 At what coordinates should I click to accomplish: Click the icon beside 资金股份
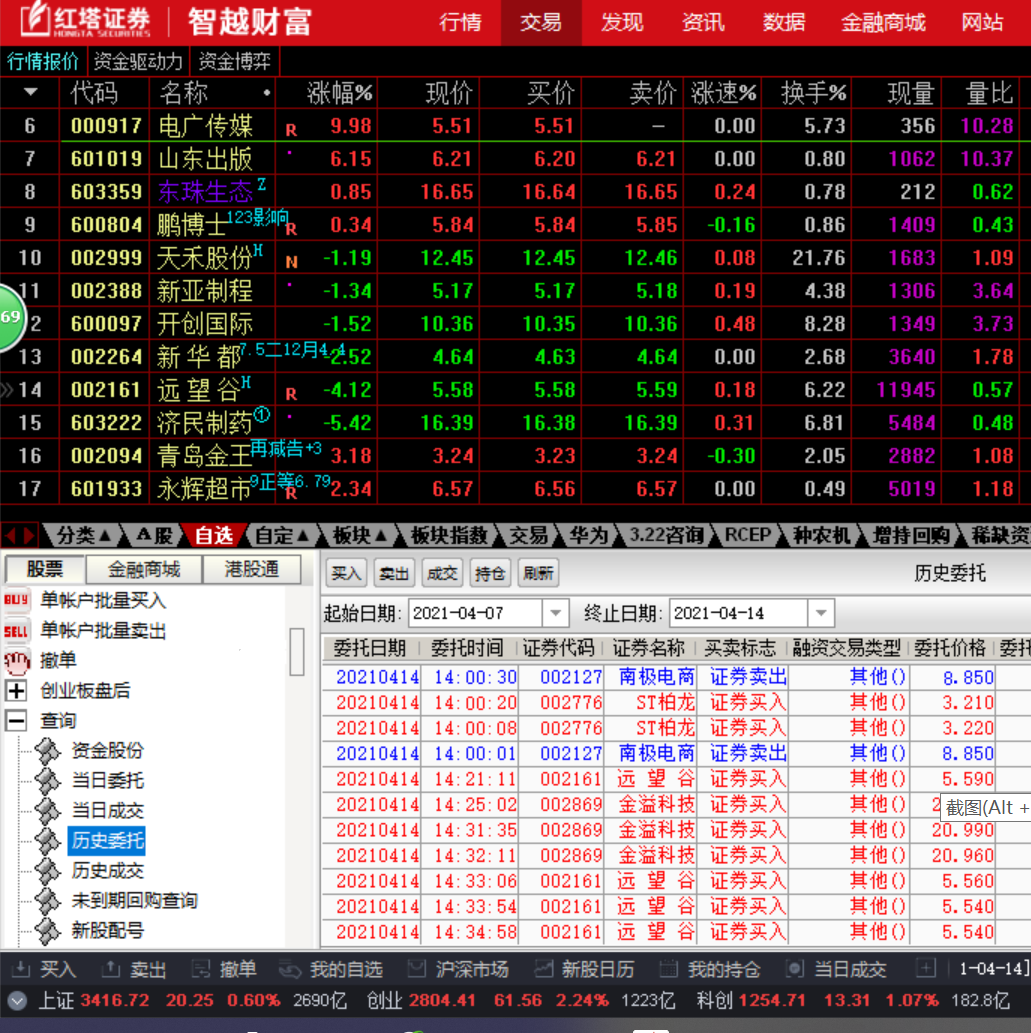click(x=47, y=751)
